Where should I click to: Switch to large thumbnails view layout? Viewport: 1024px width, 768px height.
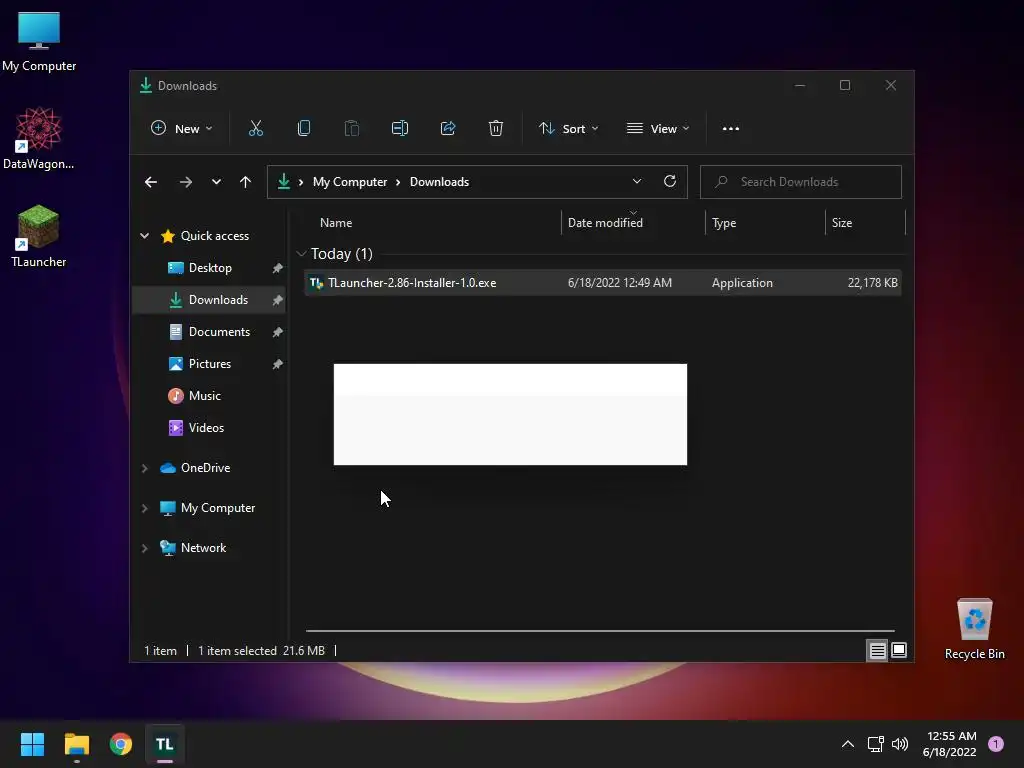coord(899,650)
